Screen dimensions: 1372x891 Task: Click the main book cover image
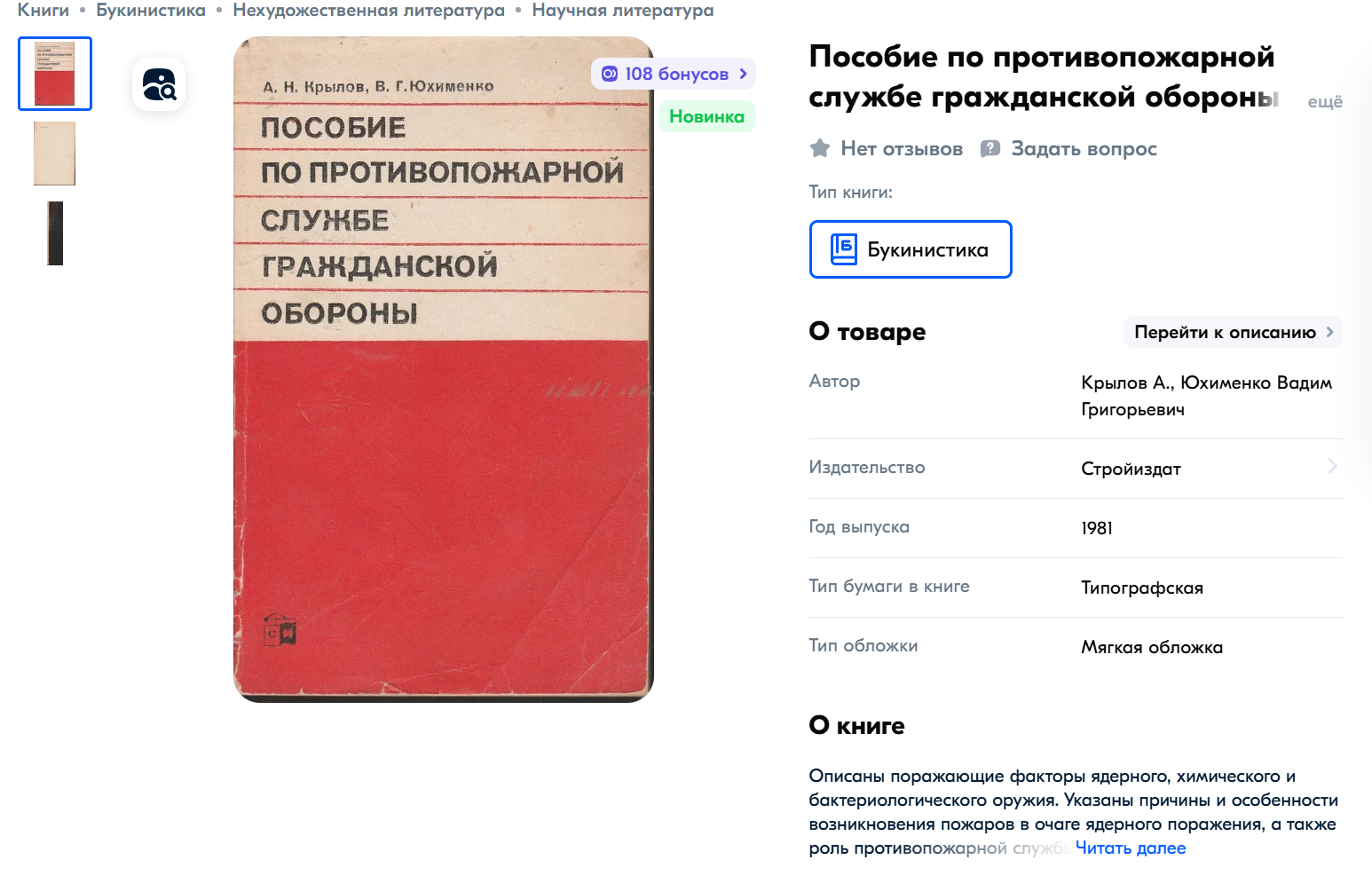coord(444,369)
